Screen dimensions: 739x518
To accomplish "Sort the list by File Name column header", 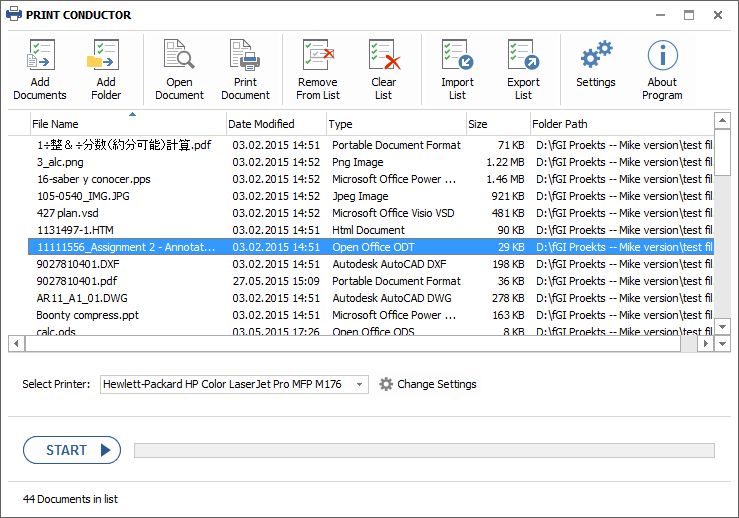I will point(127,124).
